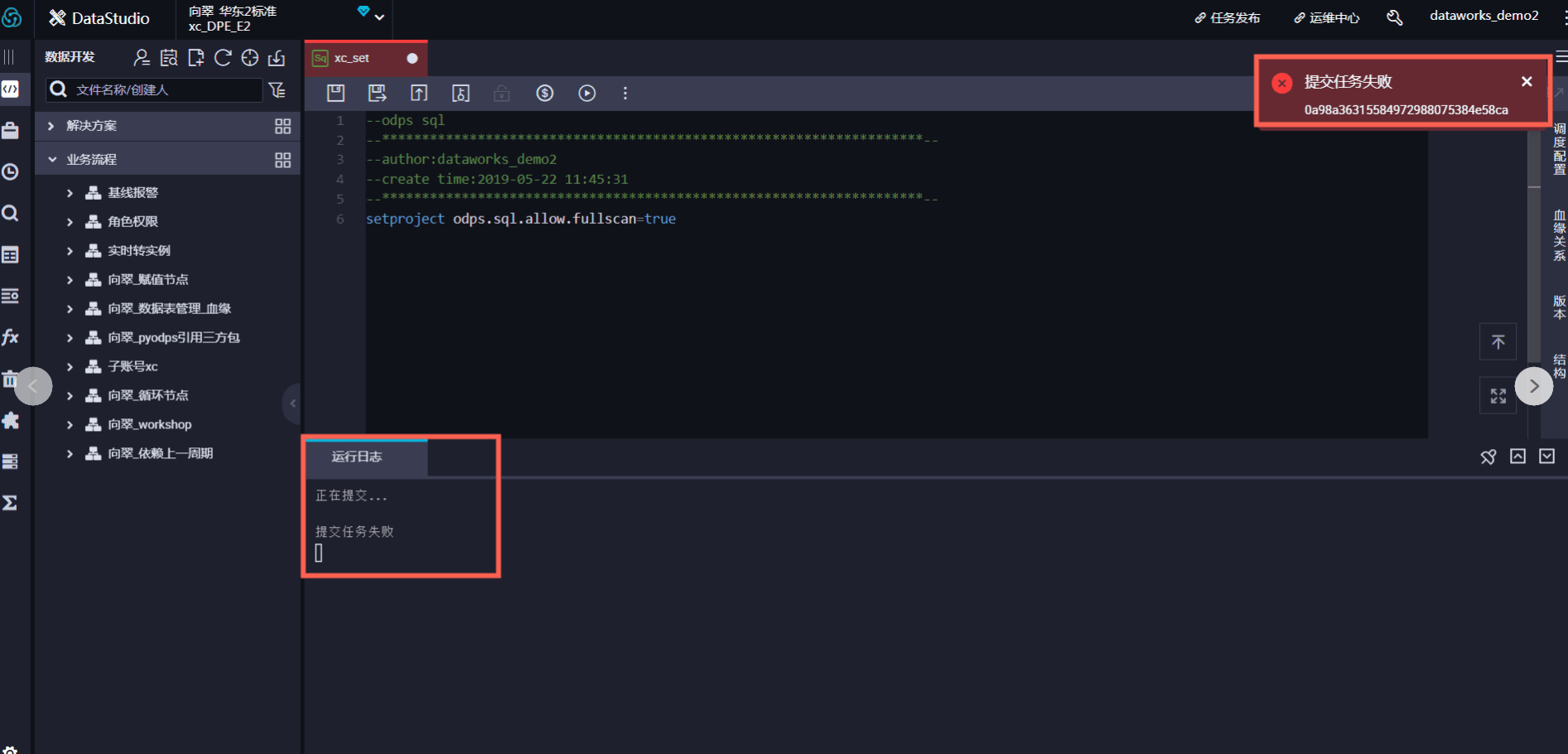Click code line setproject odps.sql.allow.fullscan=true

(521, 219)
